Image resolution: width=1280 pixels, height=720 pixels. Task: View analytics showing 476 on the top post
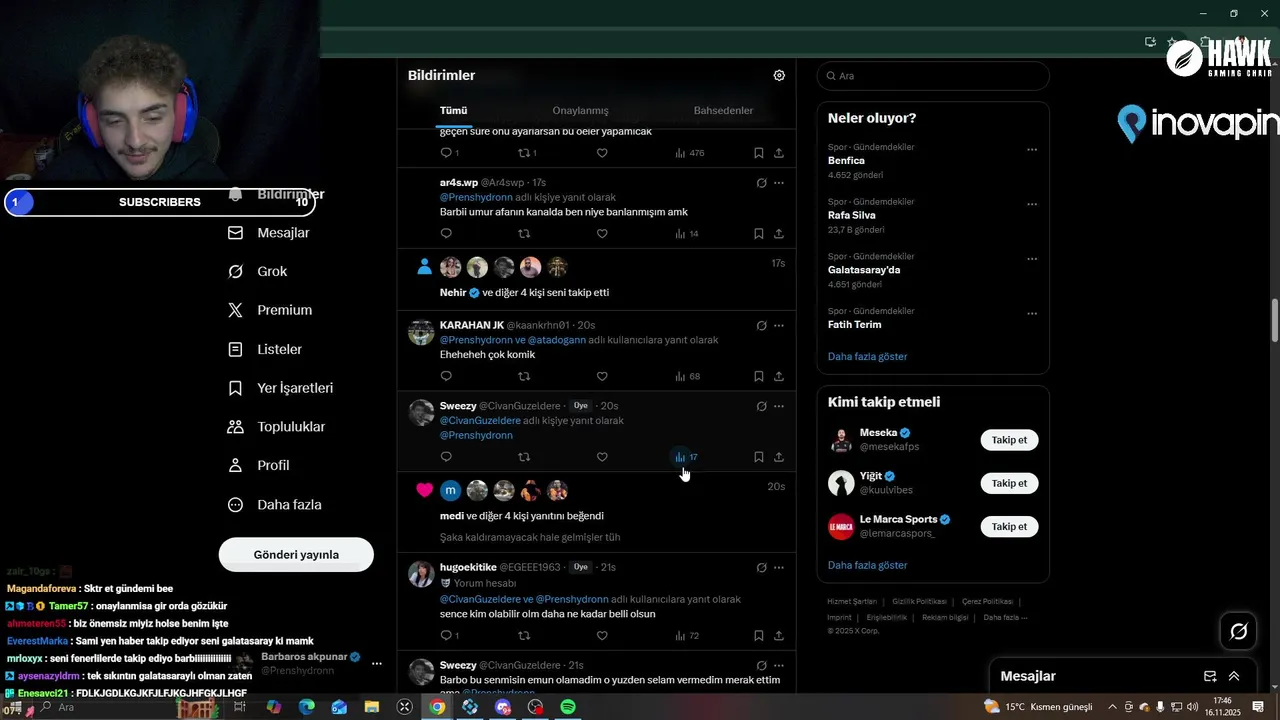(690, 153)
